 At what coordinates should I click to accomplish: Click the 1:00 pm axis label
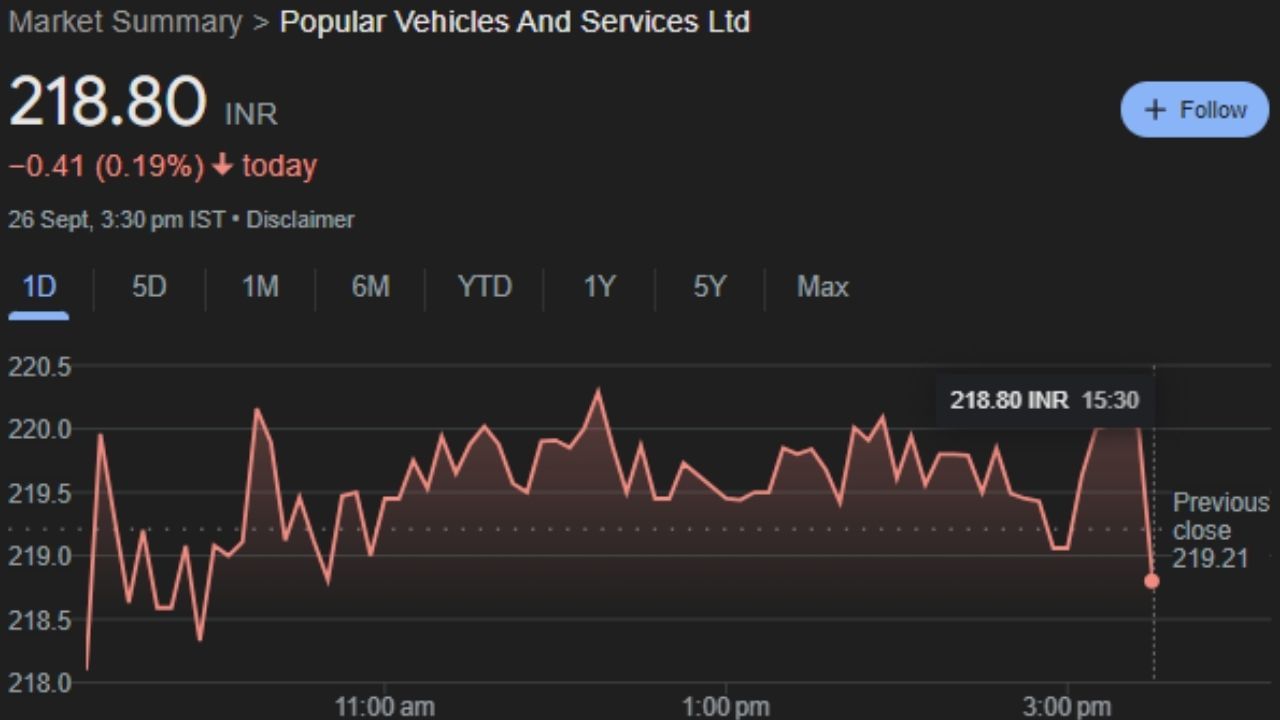tap(726, 707)
